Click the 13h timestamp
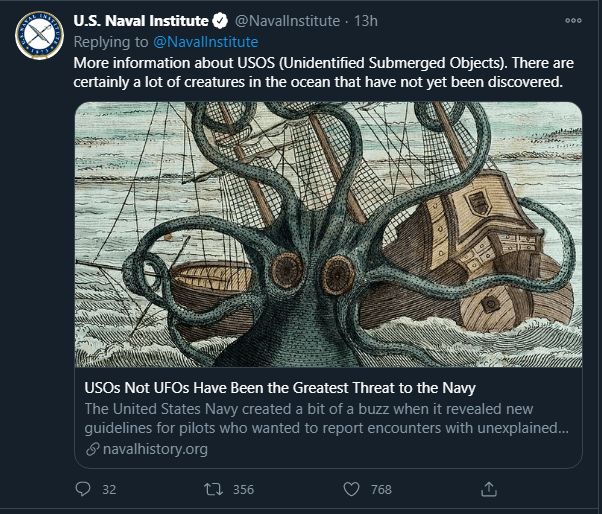The height and width of the screenshot is (514, 602). coord(366,21)
